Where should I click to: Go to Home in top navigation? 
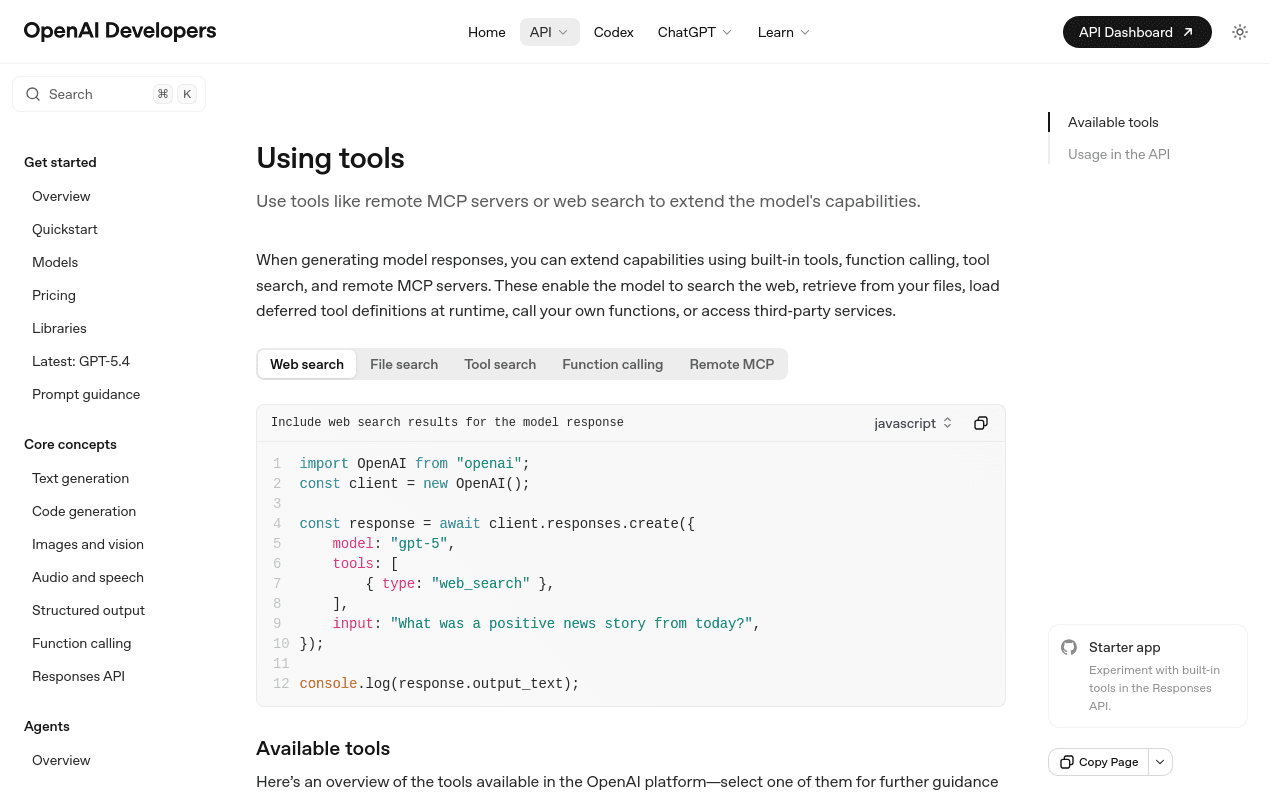[x=487, y=32]
